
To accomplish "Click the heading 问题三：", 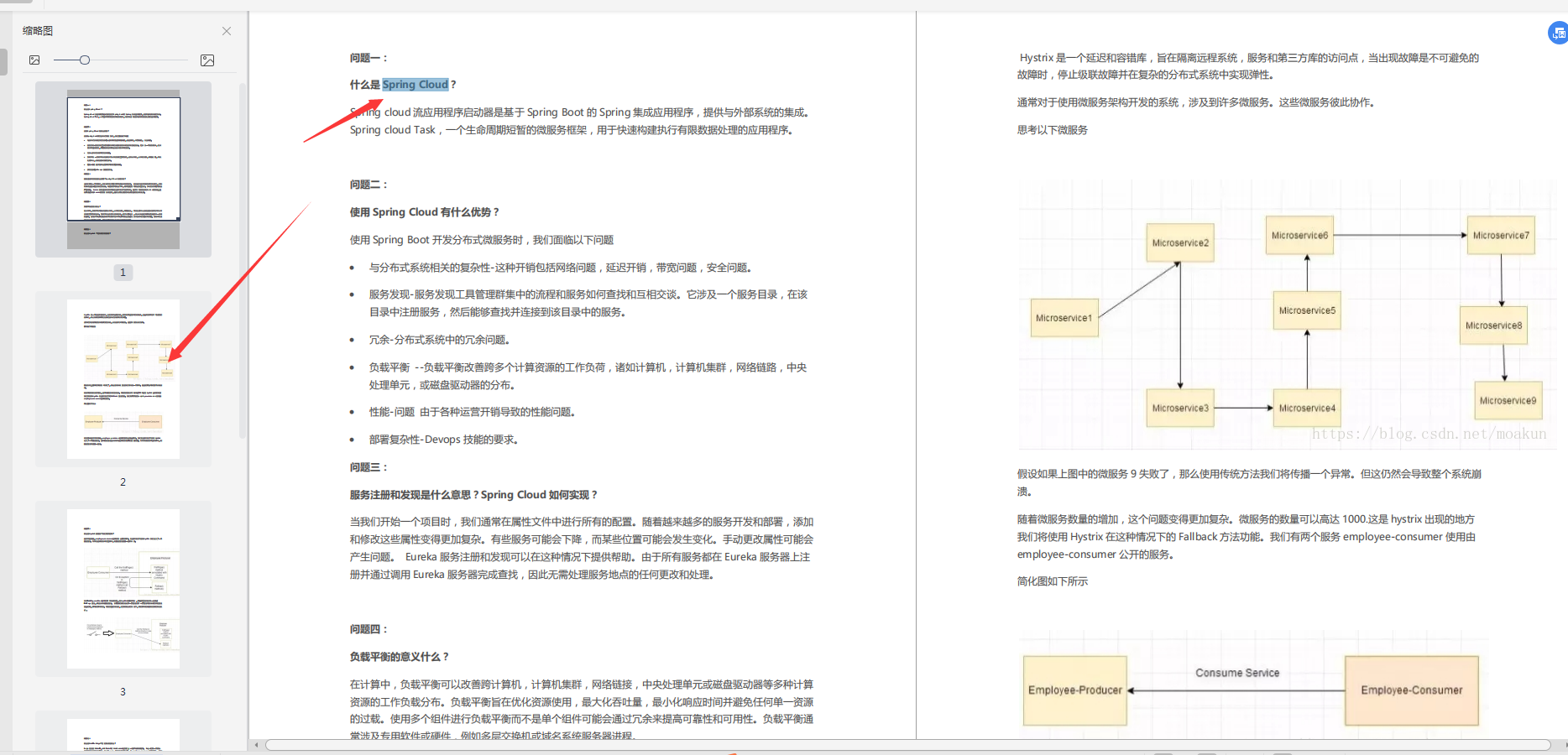I will 369,467.
